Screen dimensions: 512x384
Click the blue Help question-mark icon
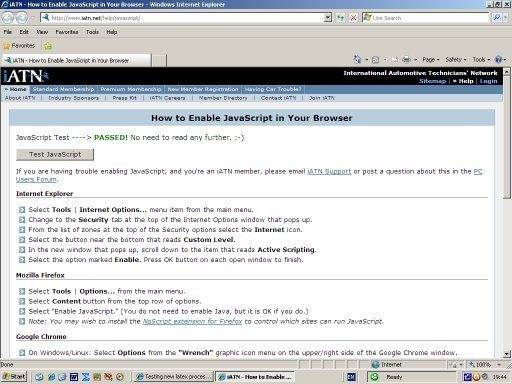[x=498, y=60]
